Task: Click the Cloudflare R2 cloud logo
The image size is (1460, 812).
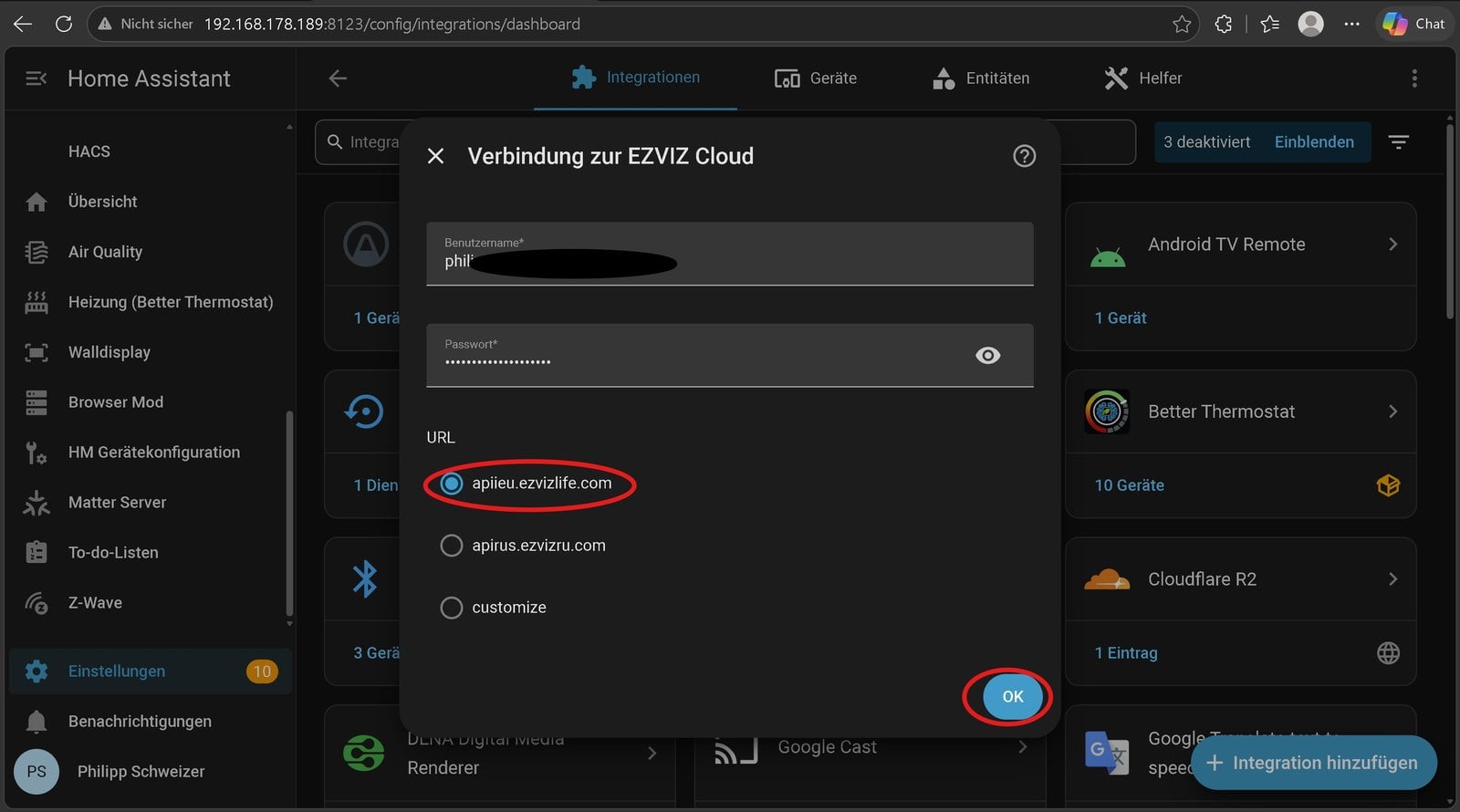Action: coord(1107,579)
